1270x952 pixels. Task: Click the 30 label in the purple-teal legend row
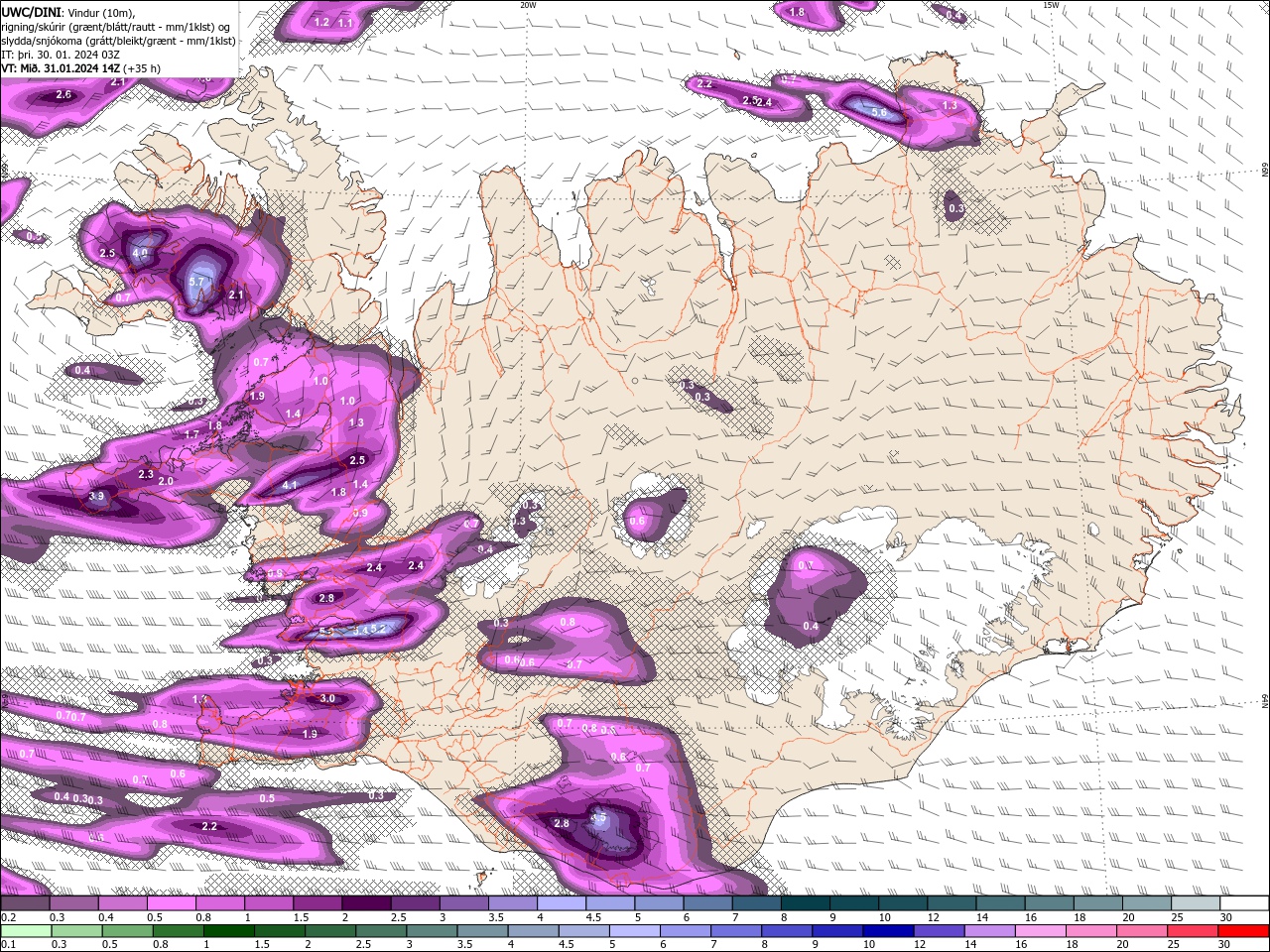(1226, 917)
